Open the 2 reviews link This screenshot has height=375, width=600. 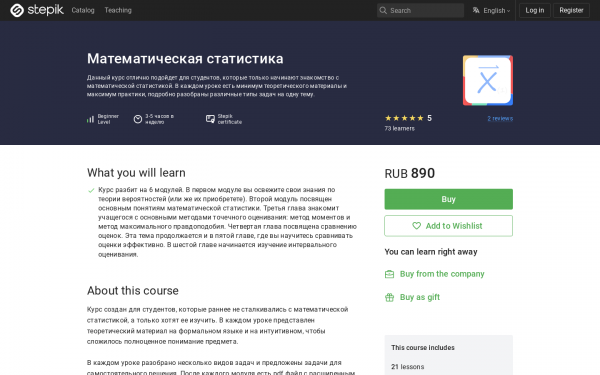point(500,119)
